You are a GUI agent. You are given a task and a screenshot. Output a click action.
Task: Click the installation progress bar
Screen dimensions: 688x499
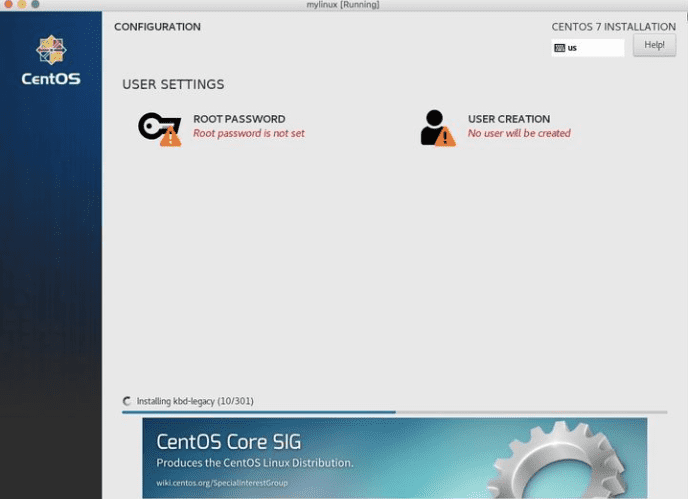pos(394,411)
